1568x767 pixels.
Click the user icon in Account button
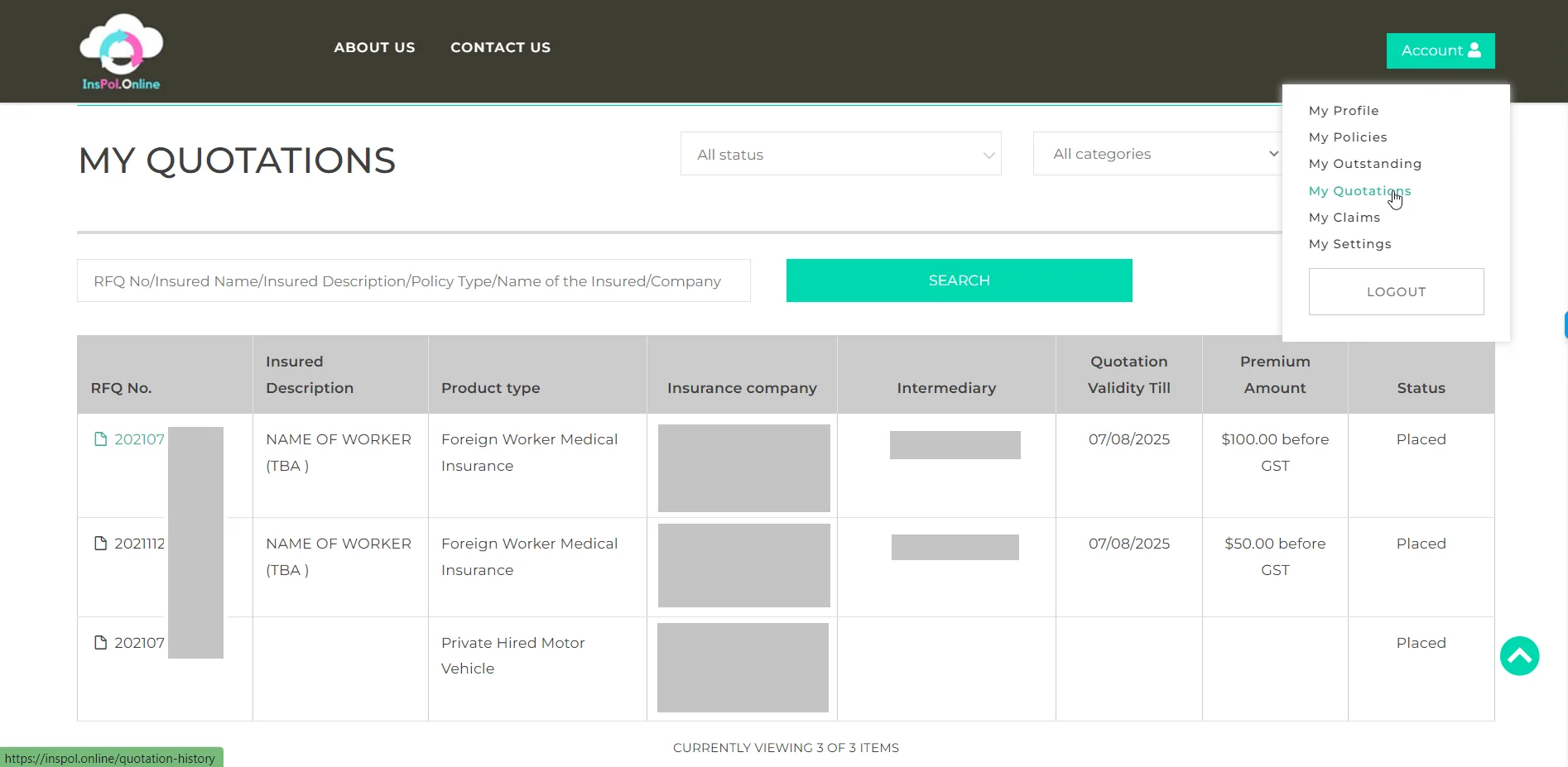pos(1474,50)
